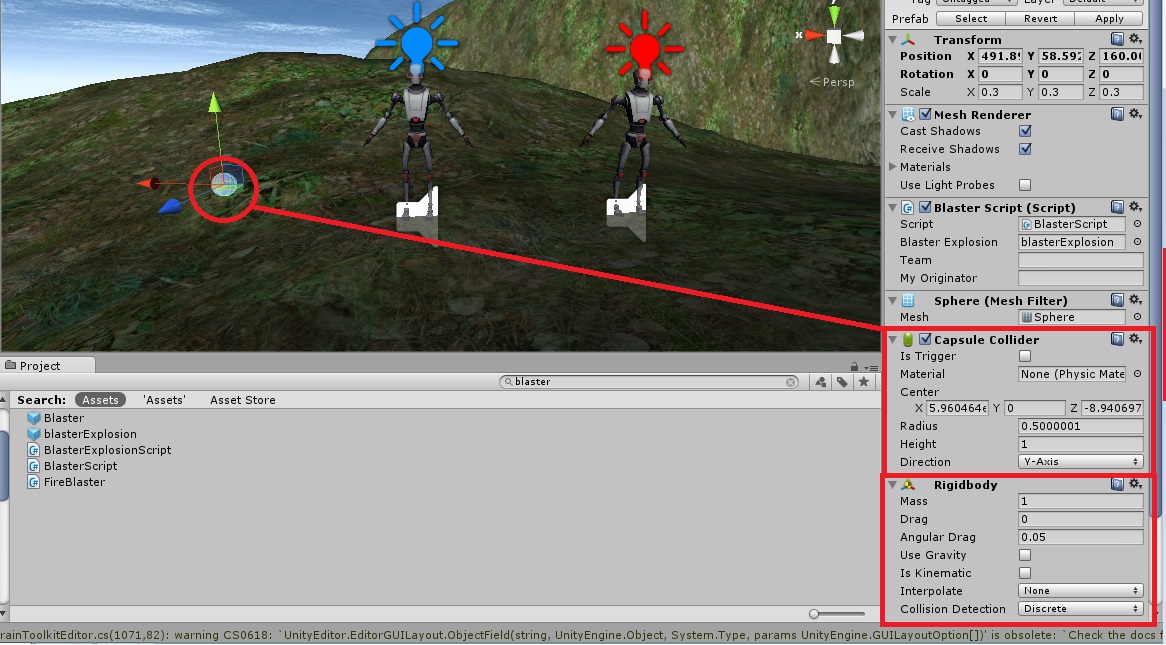Select BlasterExplosionScript asset

tap(99, 450)
